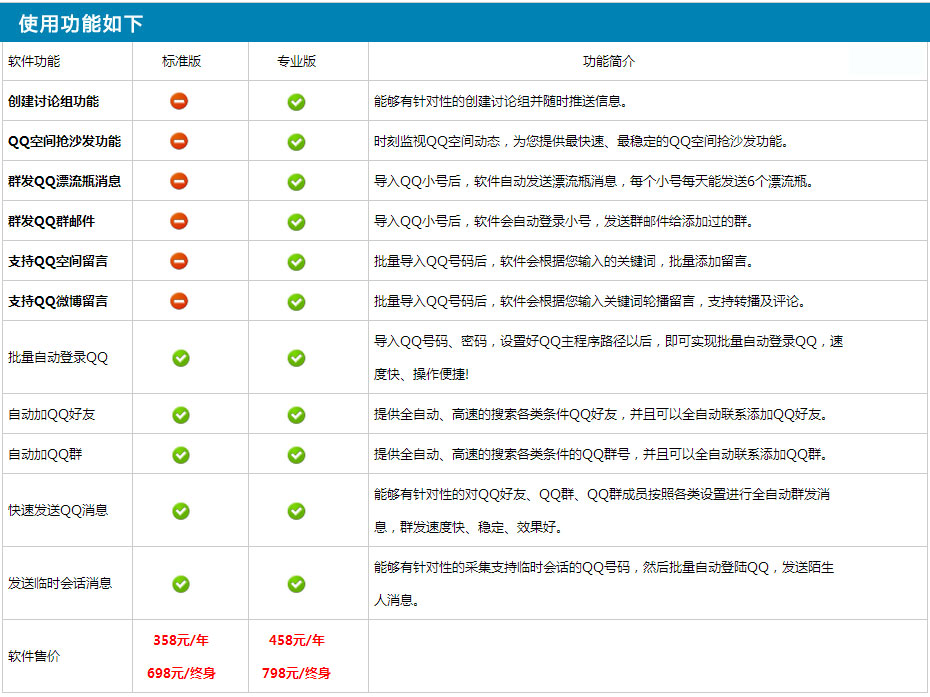This screenshot has height=697, width=930.
Task: Click green check icon in 支持QQ微博留言 row
Action: [x=297, y=302]
